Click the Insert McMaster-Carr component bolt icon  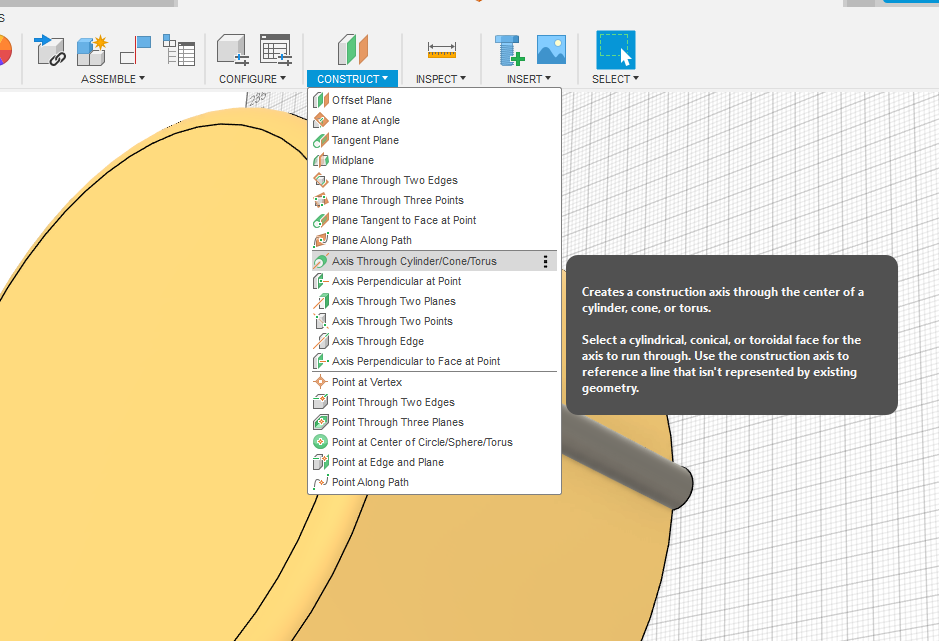[509, 49]
